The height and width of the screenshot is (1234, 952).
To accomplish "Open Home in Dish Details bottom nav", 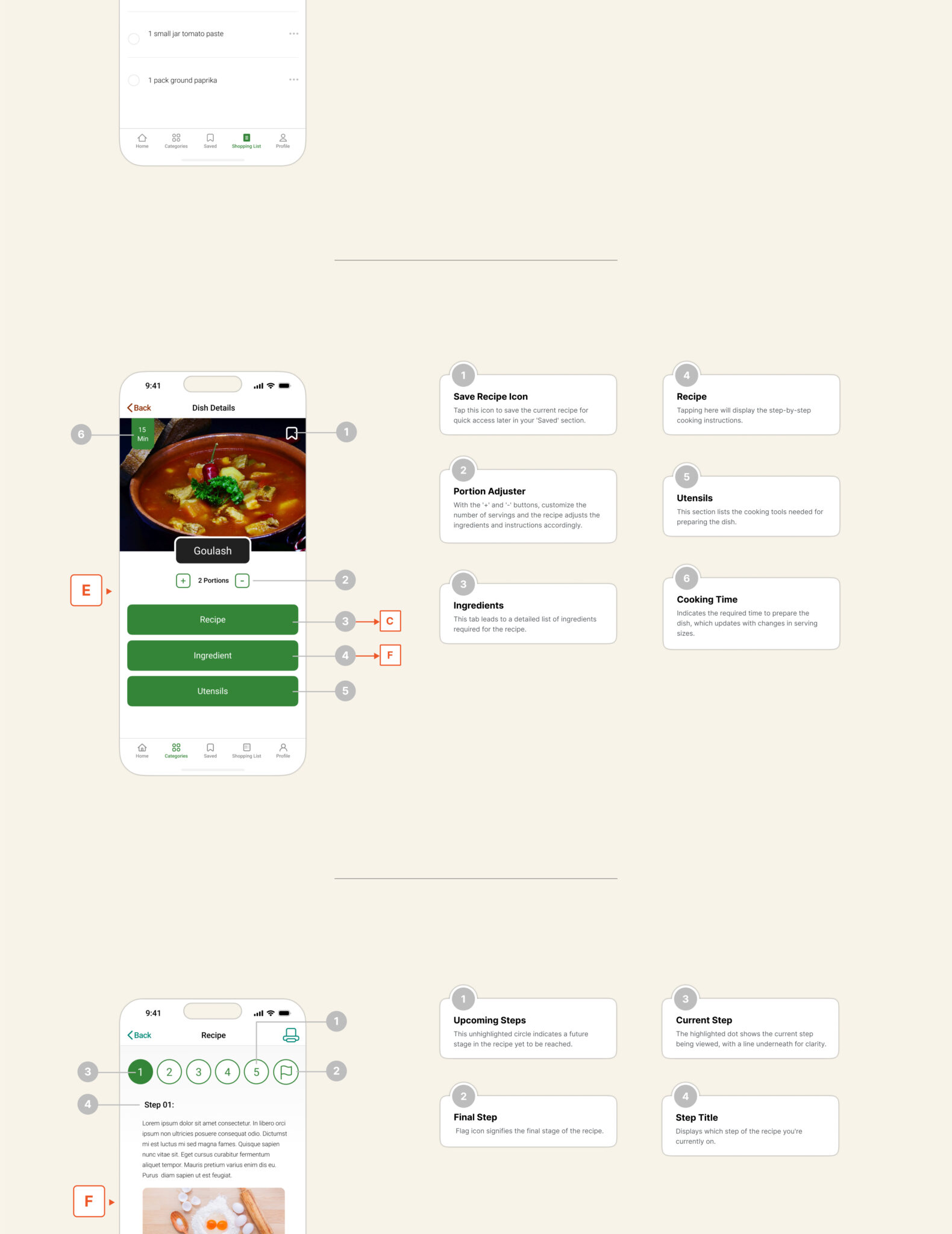I will click(x=142, y=750).
